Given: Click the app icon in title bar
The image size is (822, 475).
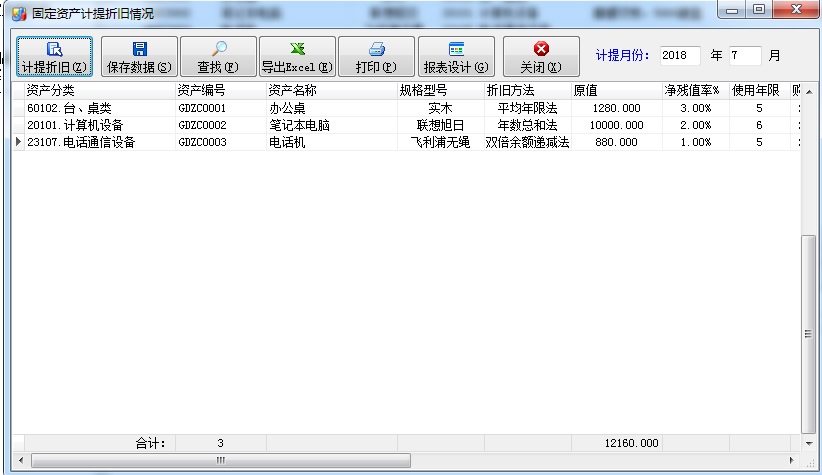Looking at the screenshot, I should click(19, 14).
